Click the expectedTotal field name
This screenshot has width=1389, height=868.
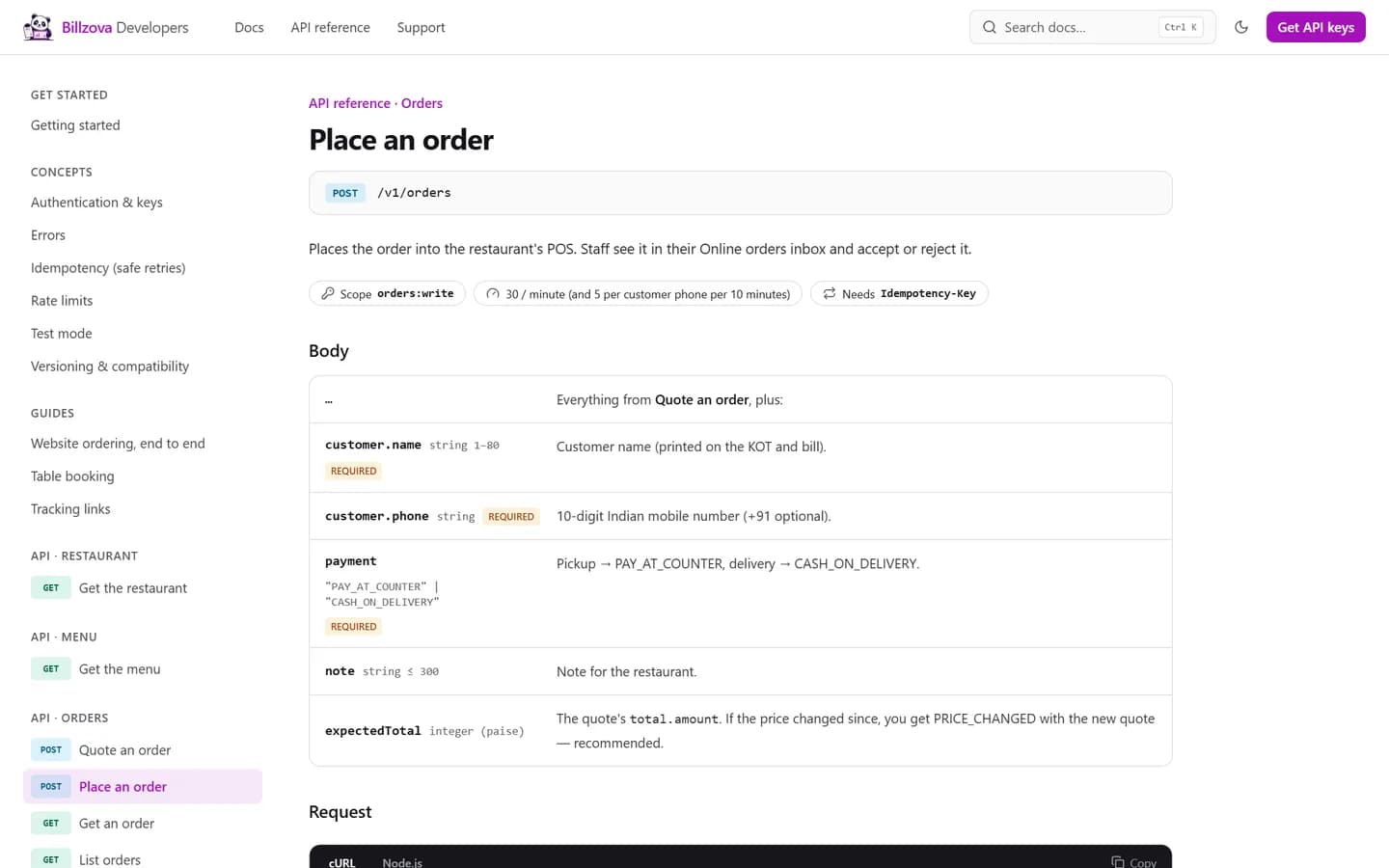[x=373, y=731]
